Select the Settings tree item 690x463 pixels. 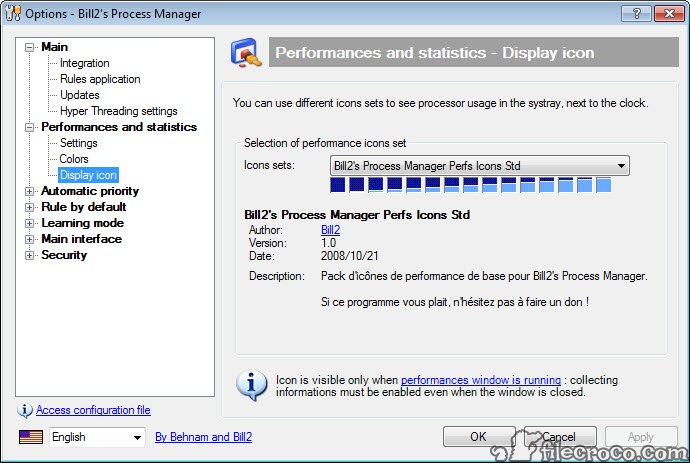[x=78, y=143]
